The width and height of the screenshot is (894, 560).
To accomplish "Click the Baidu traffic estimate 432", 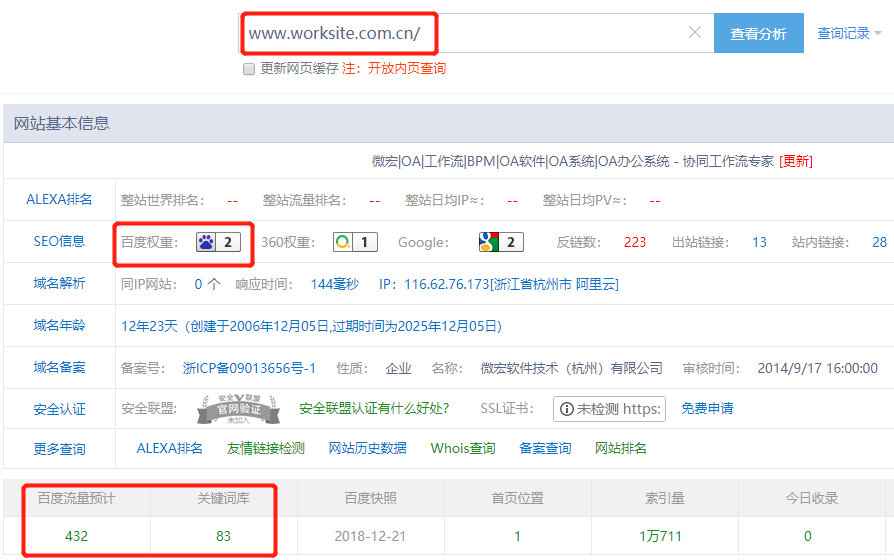I will 76,537.
